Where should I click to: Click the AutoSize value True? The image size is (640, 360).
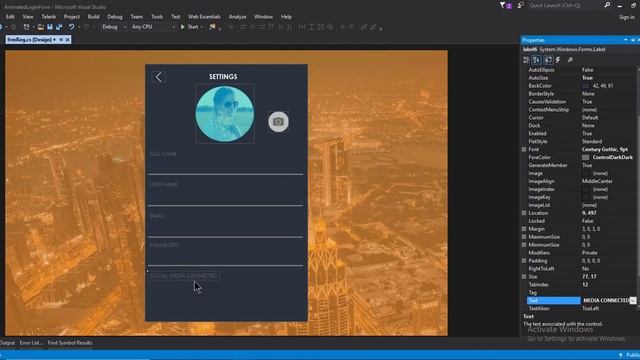pos(587,78)
